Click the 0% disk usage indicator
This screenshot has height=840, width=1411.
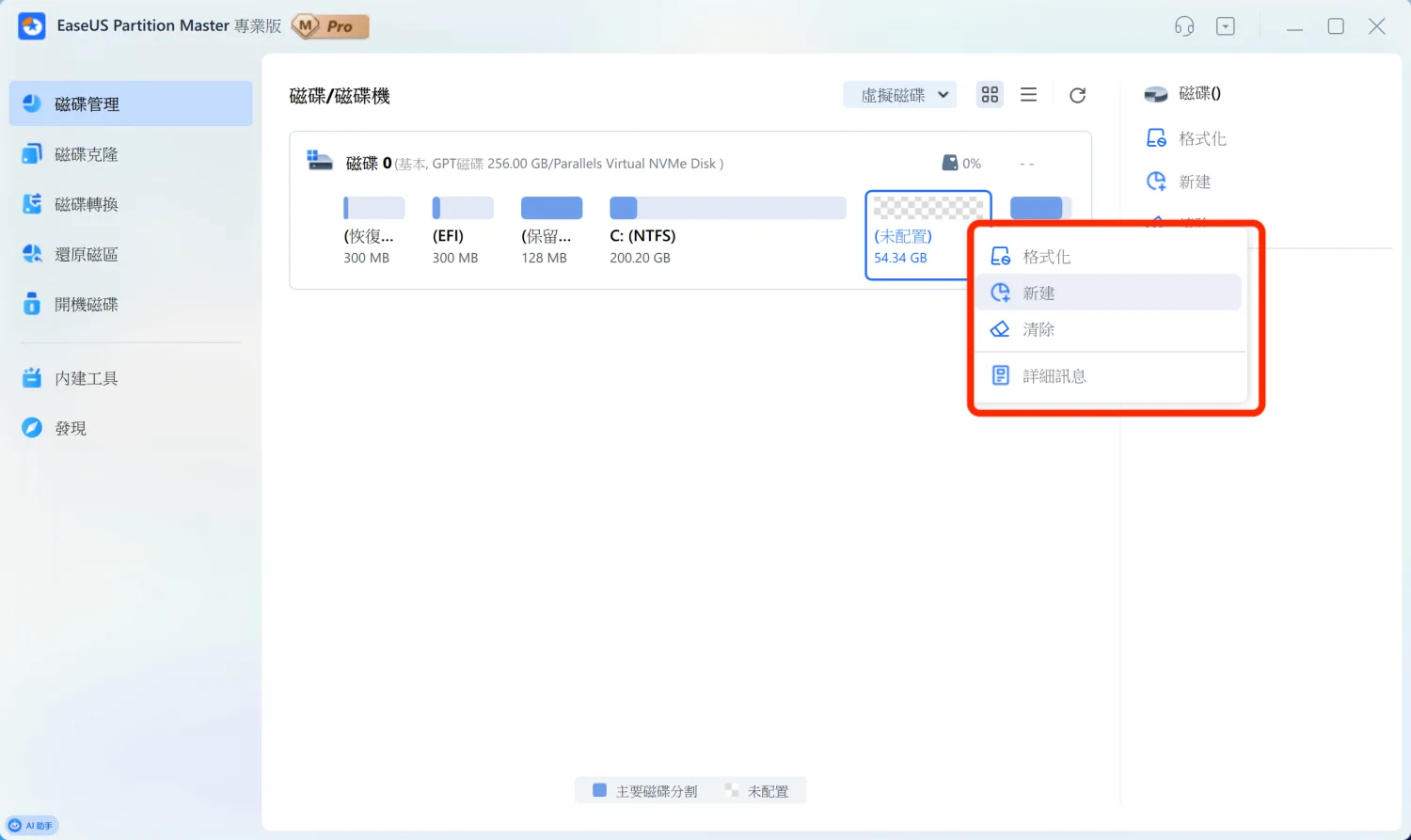click(x=961, y=163)
